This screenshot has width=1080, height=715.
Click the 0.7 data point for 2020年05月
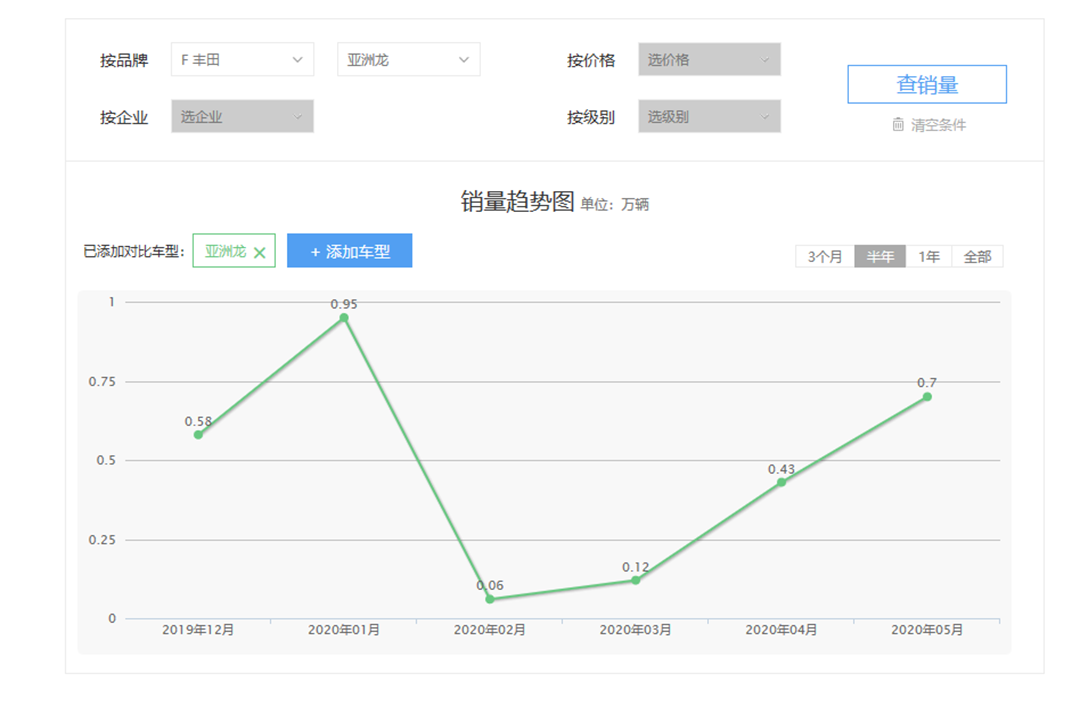[927, 397]
